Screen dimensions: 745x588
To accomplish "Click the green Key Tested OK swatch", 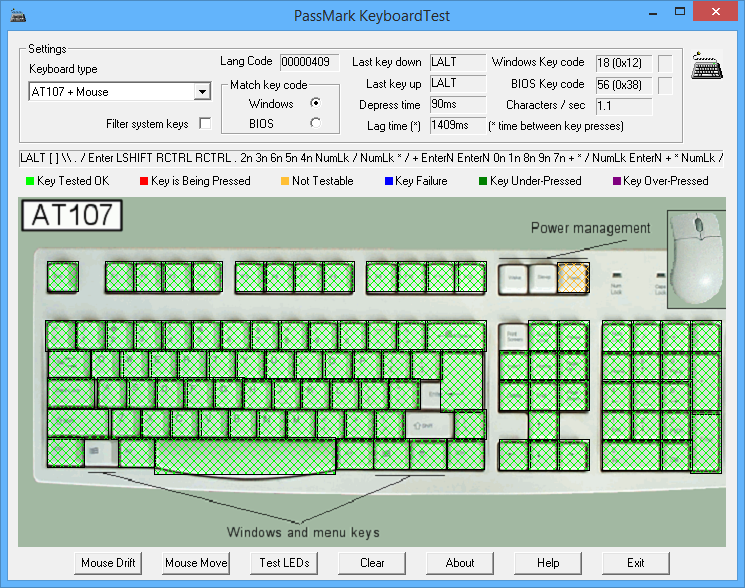I will 30,181.
